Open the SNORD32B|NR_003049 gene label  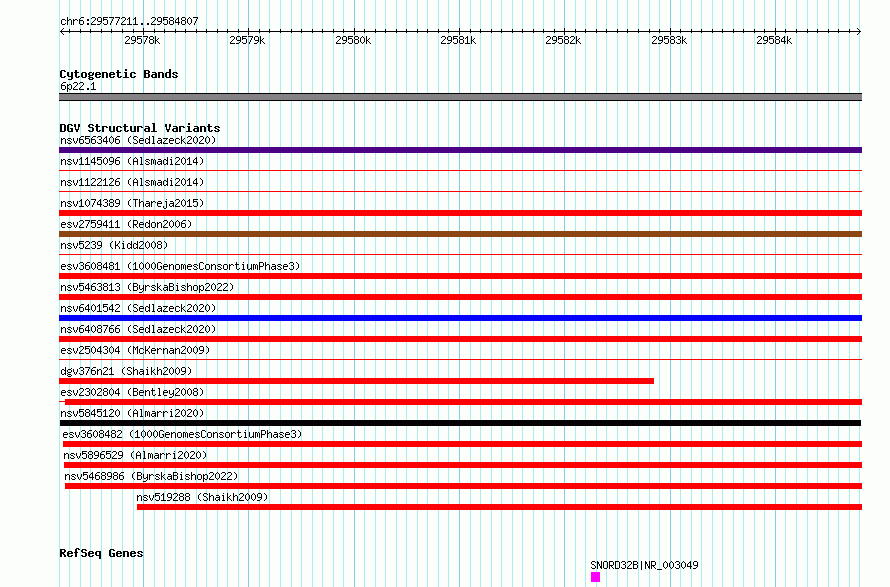click(644, 565)
